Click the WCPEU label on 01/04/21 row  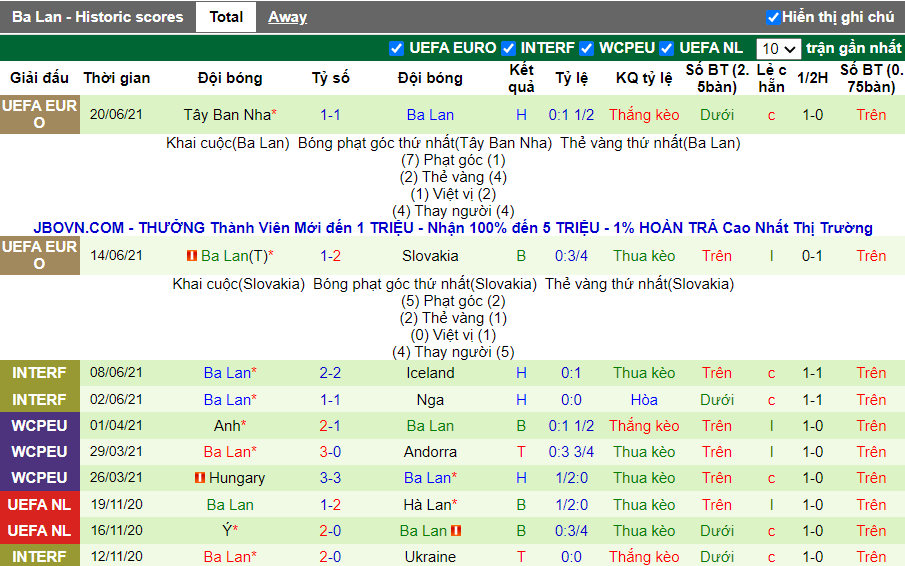point(39,426)
